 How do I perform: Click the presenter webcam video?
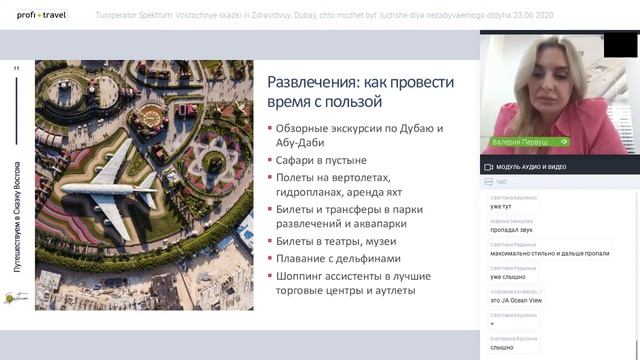coord(560,94)
